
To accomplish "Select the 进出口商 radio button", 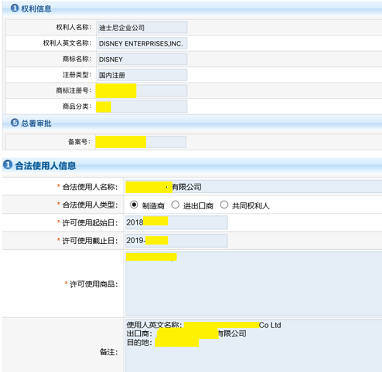I will pos(175,205).
